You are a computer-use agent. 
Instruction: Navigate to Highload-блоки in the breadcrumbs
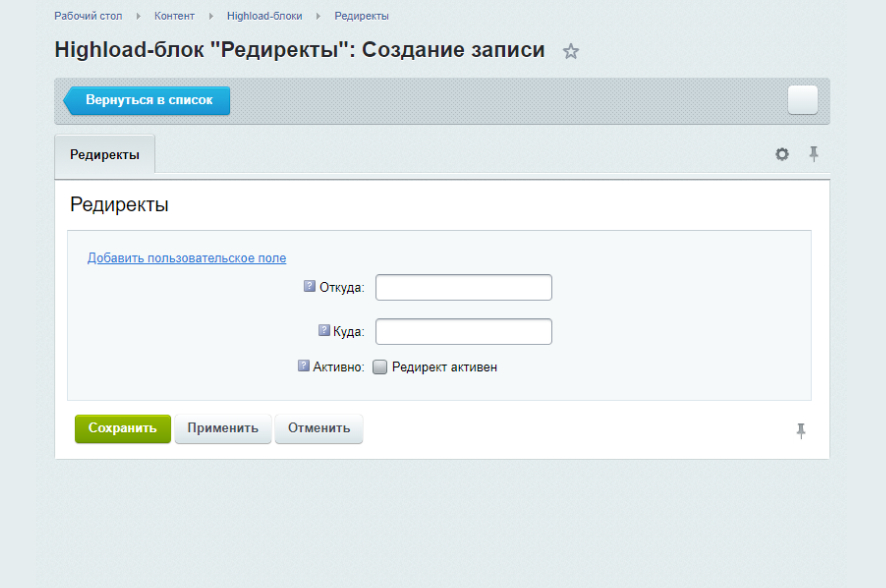tap(264, 15)
